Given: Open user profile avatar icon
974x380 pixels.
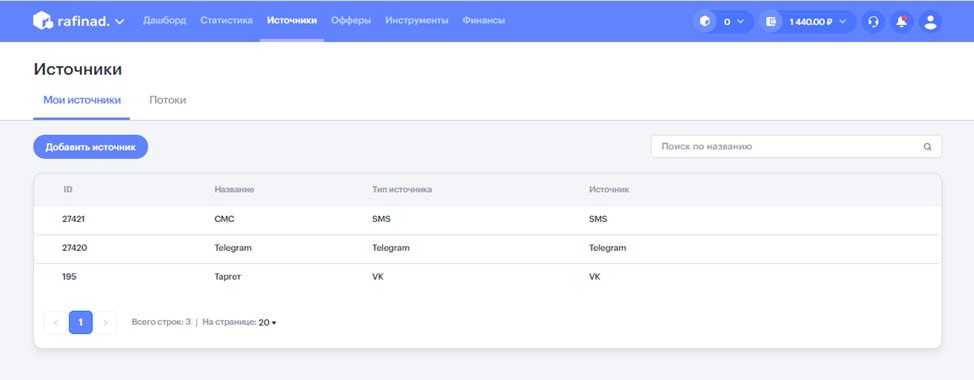Looking at the screenshot, I should pos(930,22).
